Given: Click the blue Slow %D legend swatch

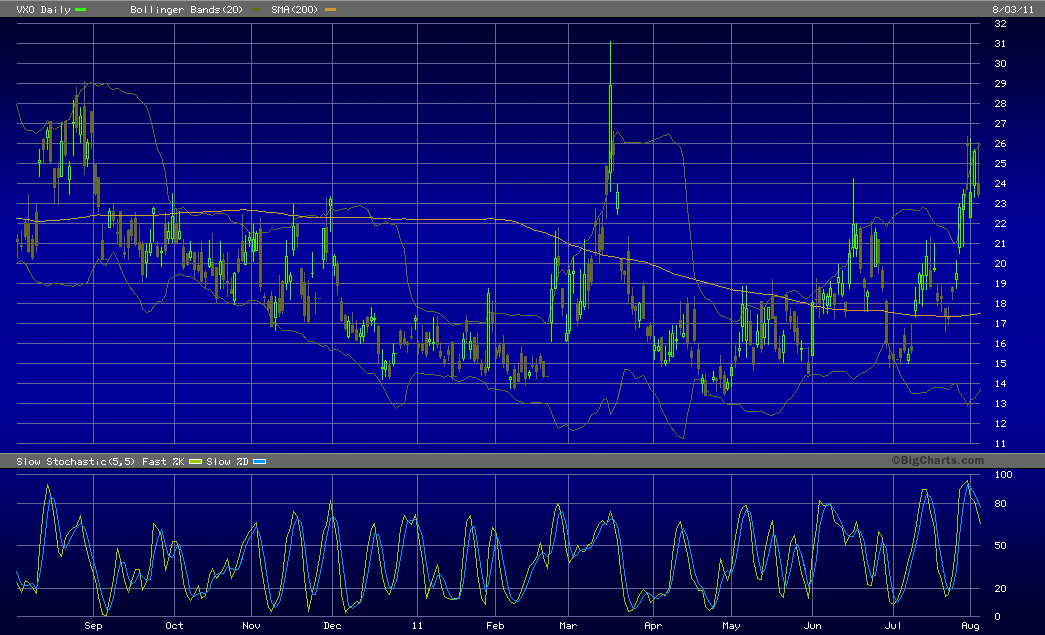Looking at the screenshot, I should click(258, 461).
